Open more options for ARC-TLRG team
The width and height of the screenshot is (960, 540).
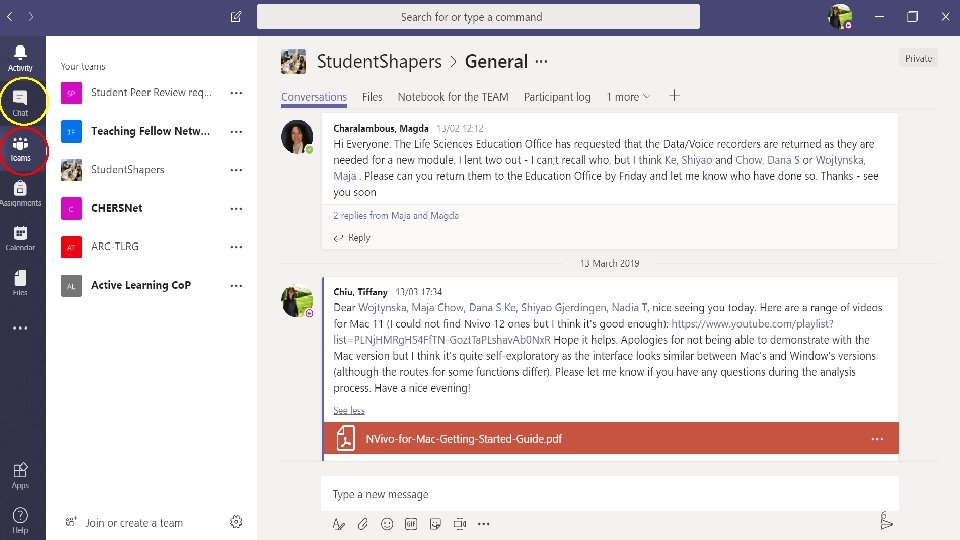[x=236, y=247]
